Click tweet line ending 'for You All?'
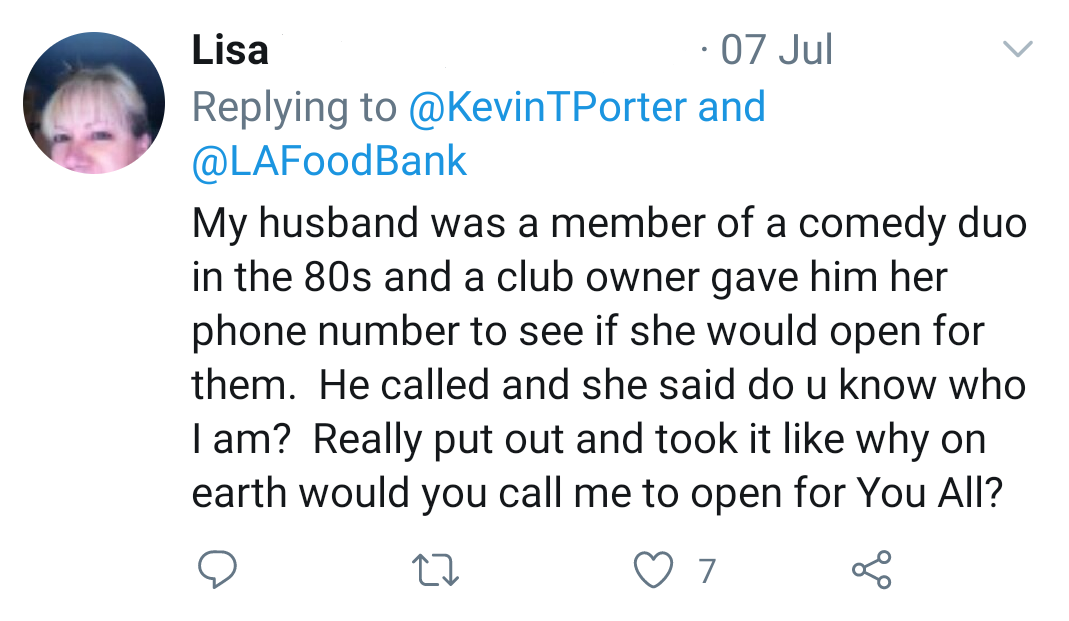Image resolution: width=1069 pixels, height=621 pixels. point(597,493)
